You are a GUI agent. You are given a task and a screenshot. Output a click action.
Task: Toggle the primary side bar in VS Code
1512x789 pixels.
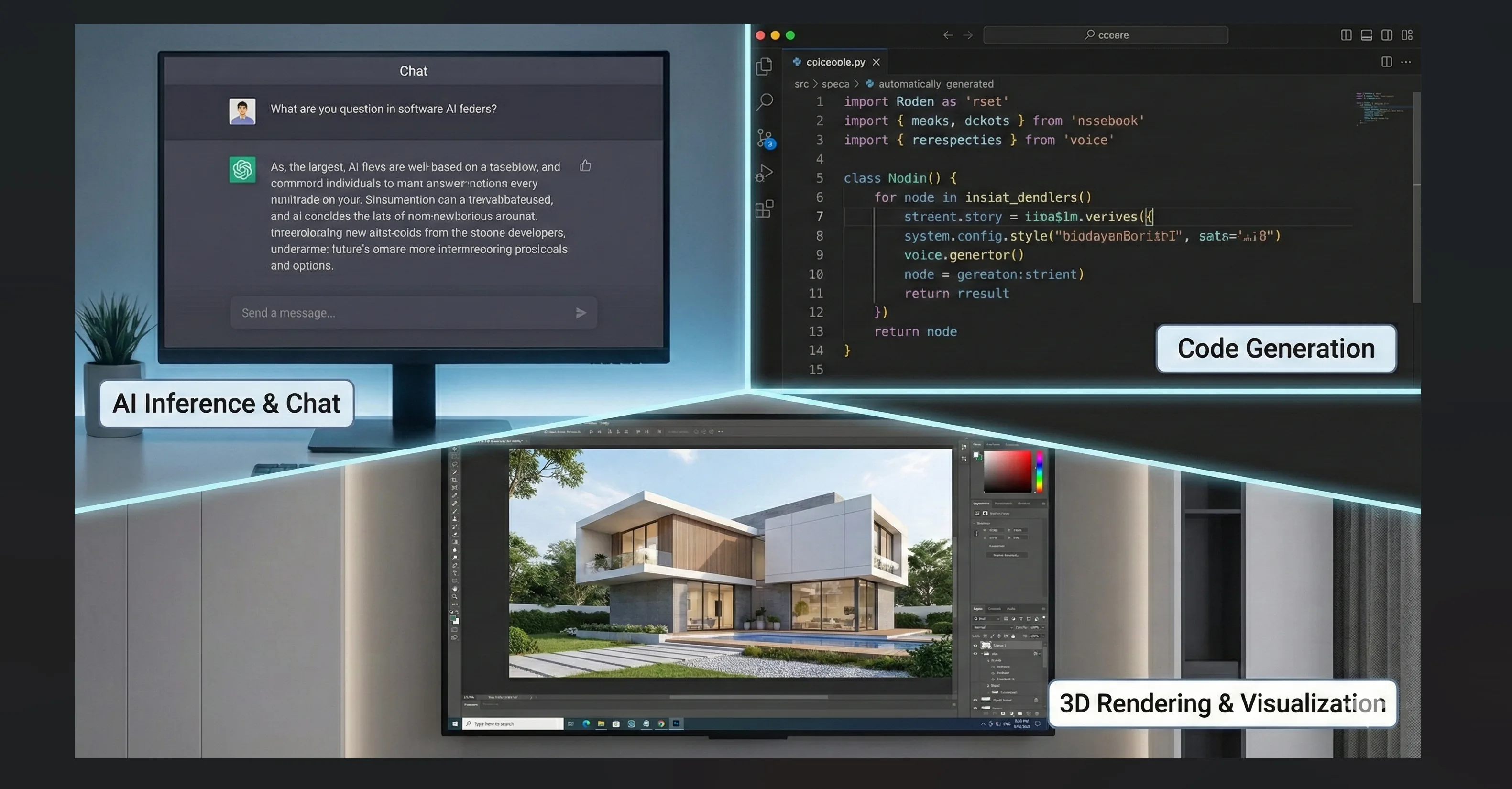1347,35
